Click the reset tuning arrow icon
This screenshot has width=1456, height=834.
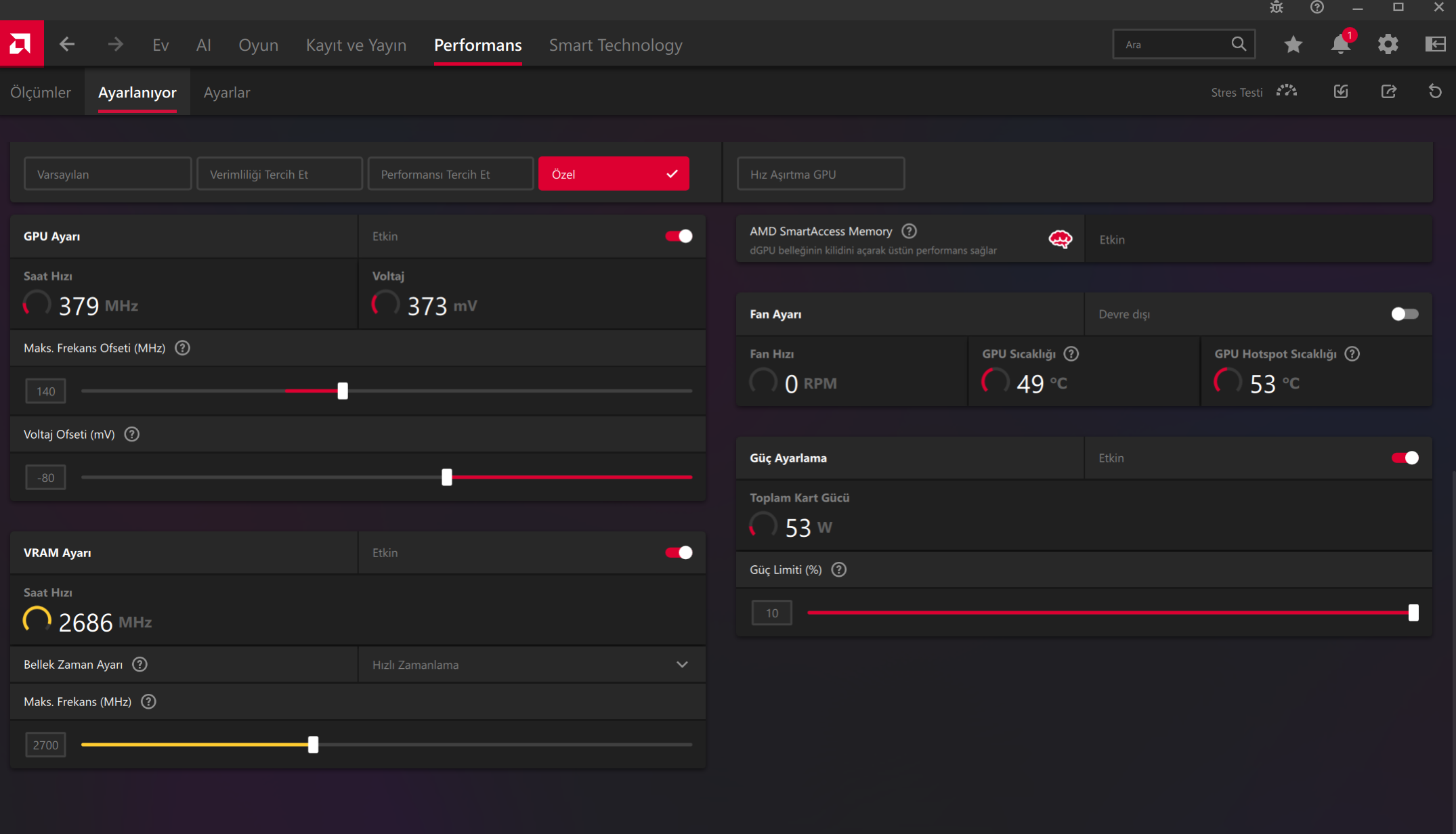tap(1435, 91)
